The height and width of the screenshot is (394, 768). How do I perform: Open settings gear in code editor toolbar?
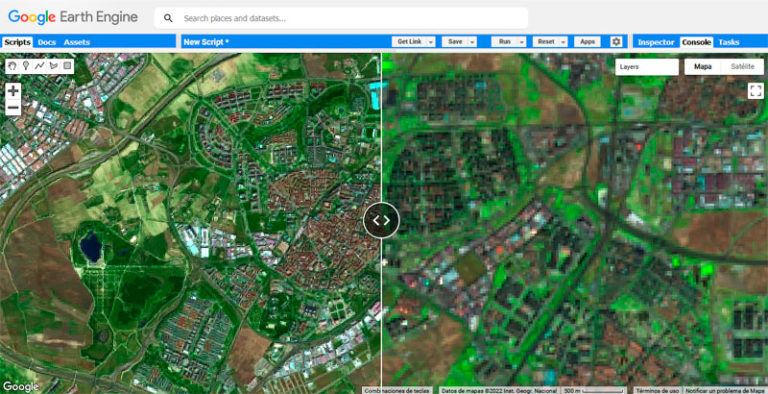tap(616, 42)
